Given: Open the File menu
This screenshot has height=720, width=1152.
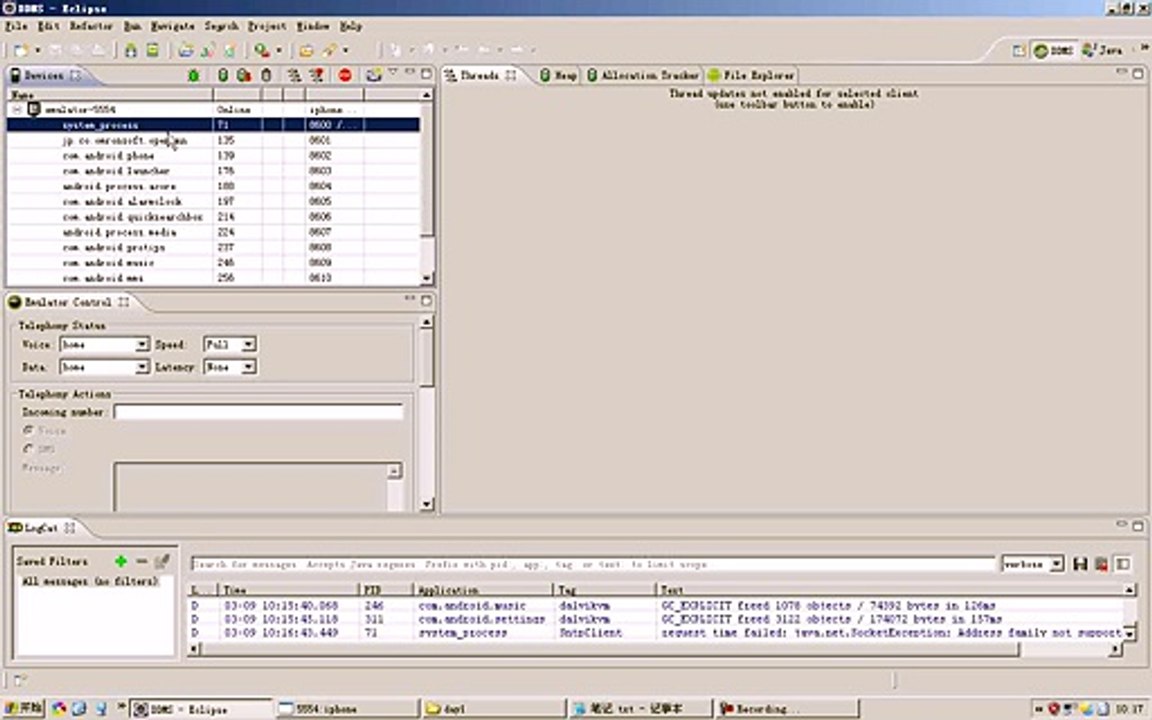Looking at the screenshot, I should 16,26.
